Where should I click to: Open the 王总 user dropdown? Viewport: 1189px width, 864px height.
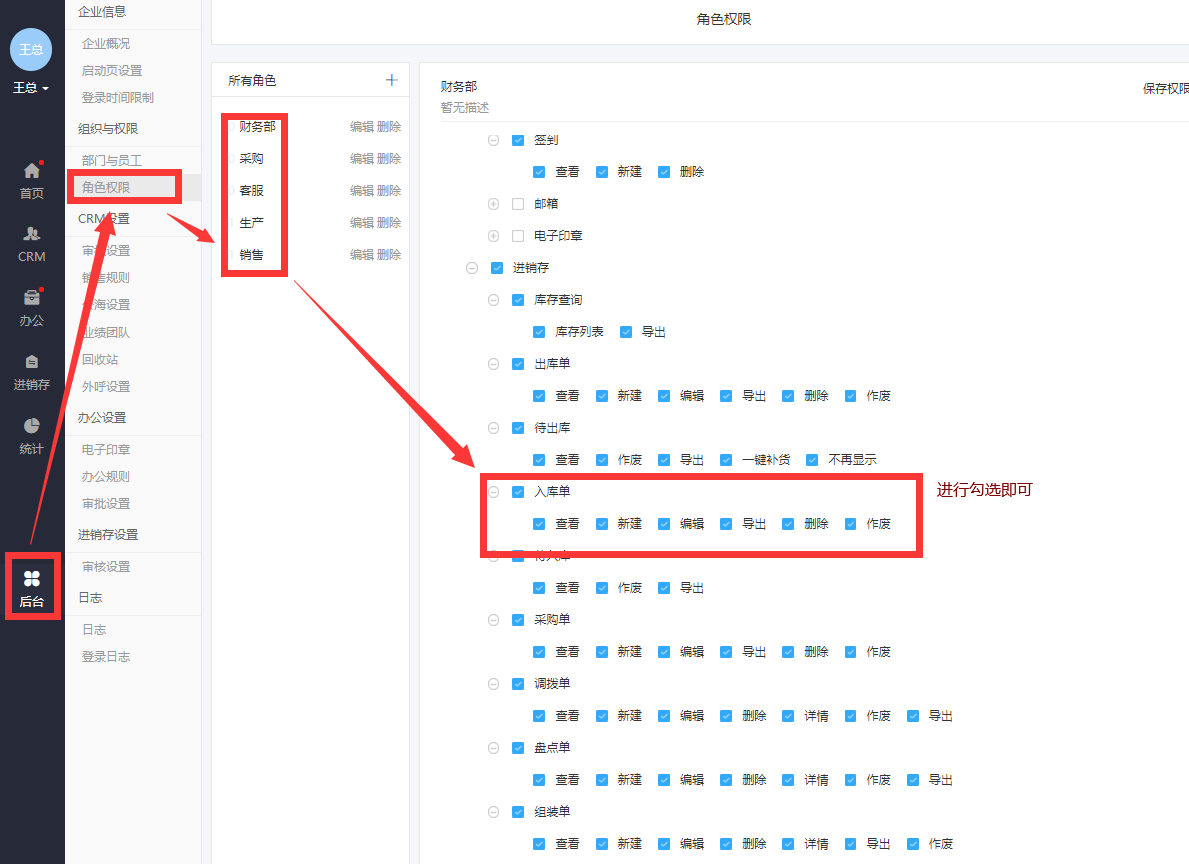coord(31,88)
